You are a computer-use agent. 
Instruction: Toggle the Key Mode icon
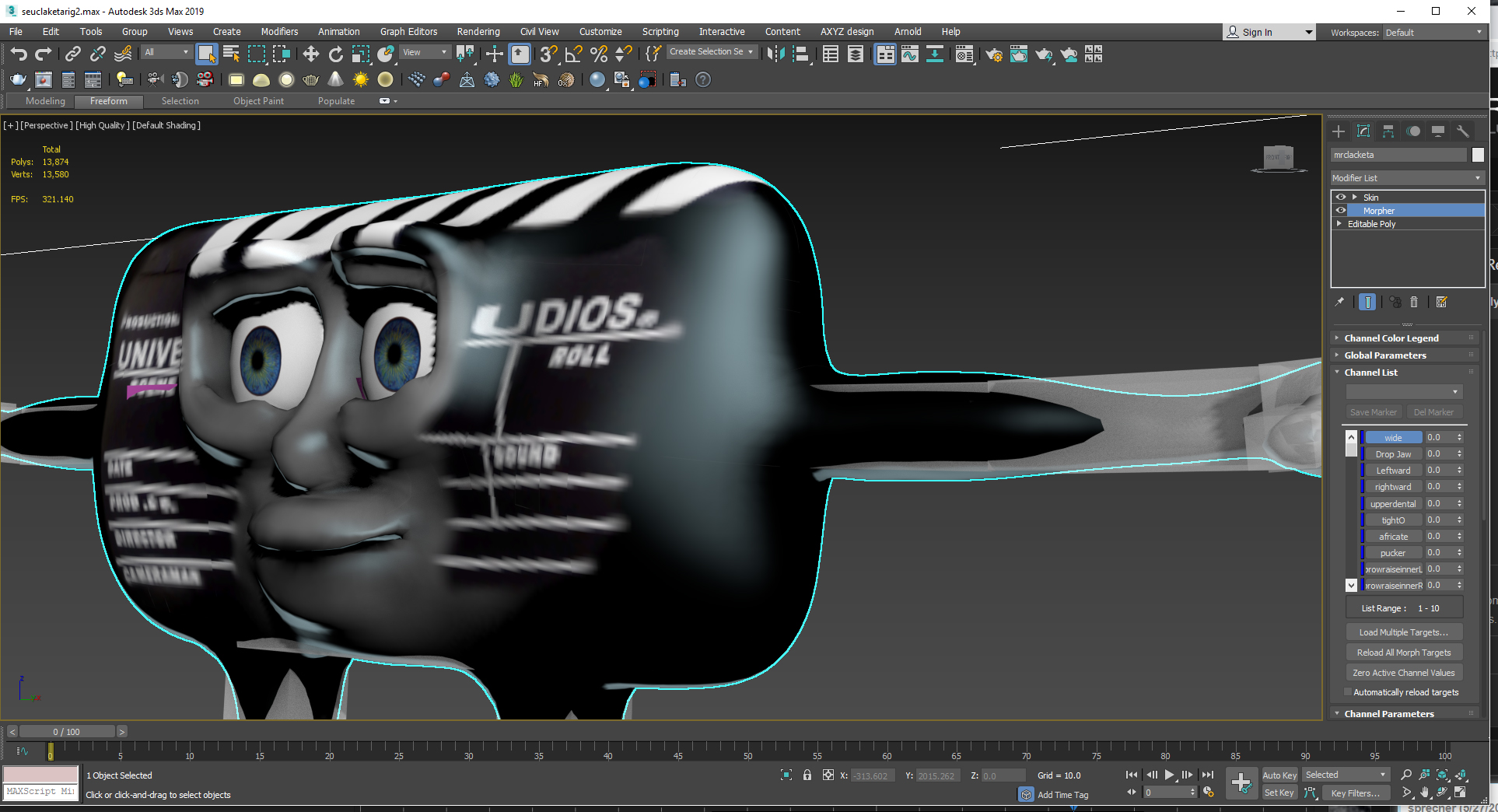click(1132, 792)
